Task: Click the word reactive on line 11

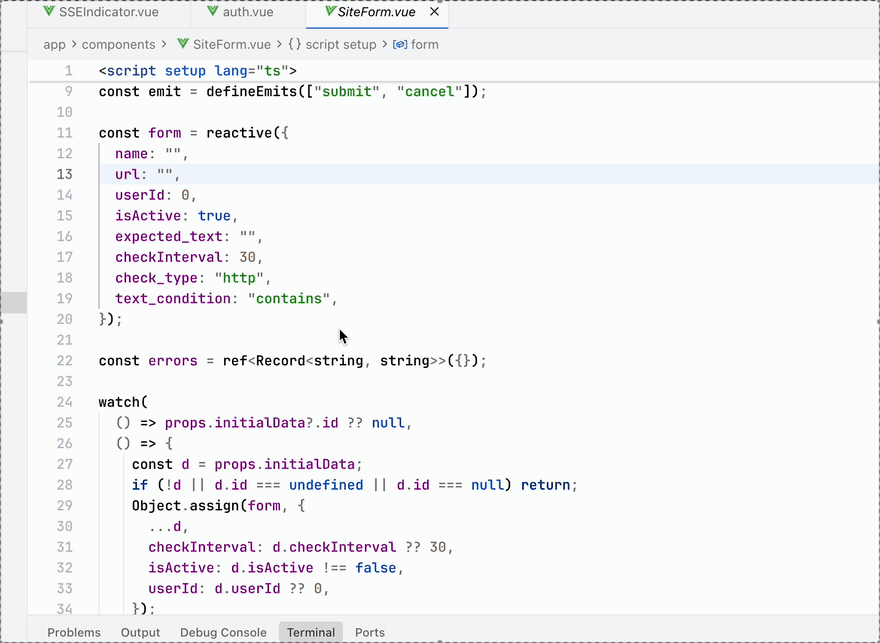Action: (239, 133)
